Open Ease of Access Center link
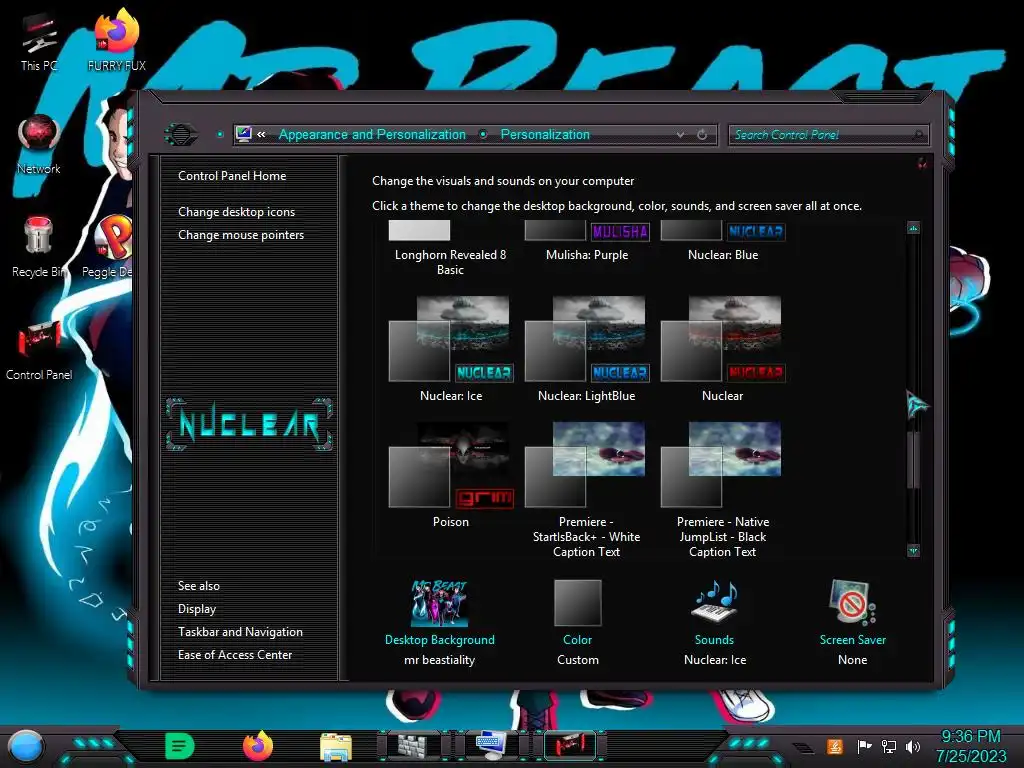 tap(235, 654)
